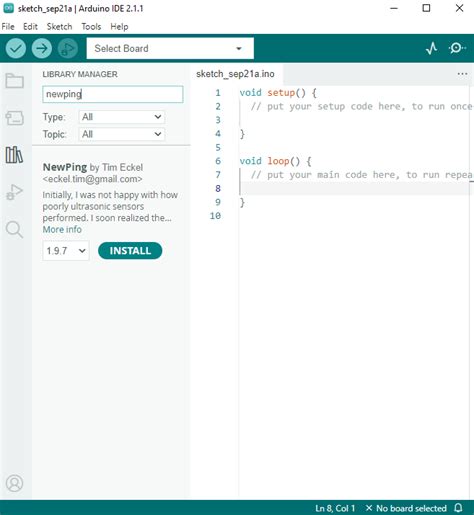The width and height of the screenshot is (474, 515).
Task: Open the Edit menu
Action: click(30, 27)
